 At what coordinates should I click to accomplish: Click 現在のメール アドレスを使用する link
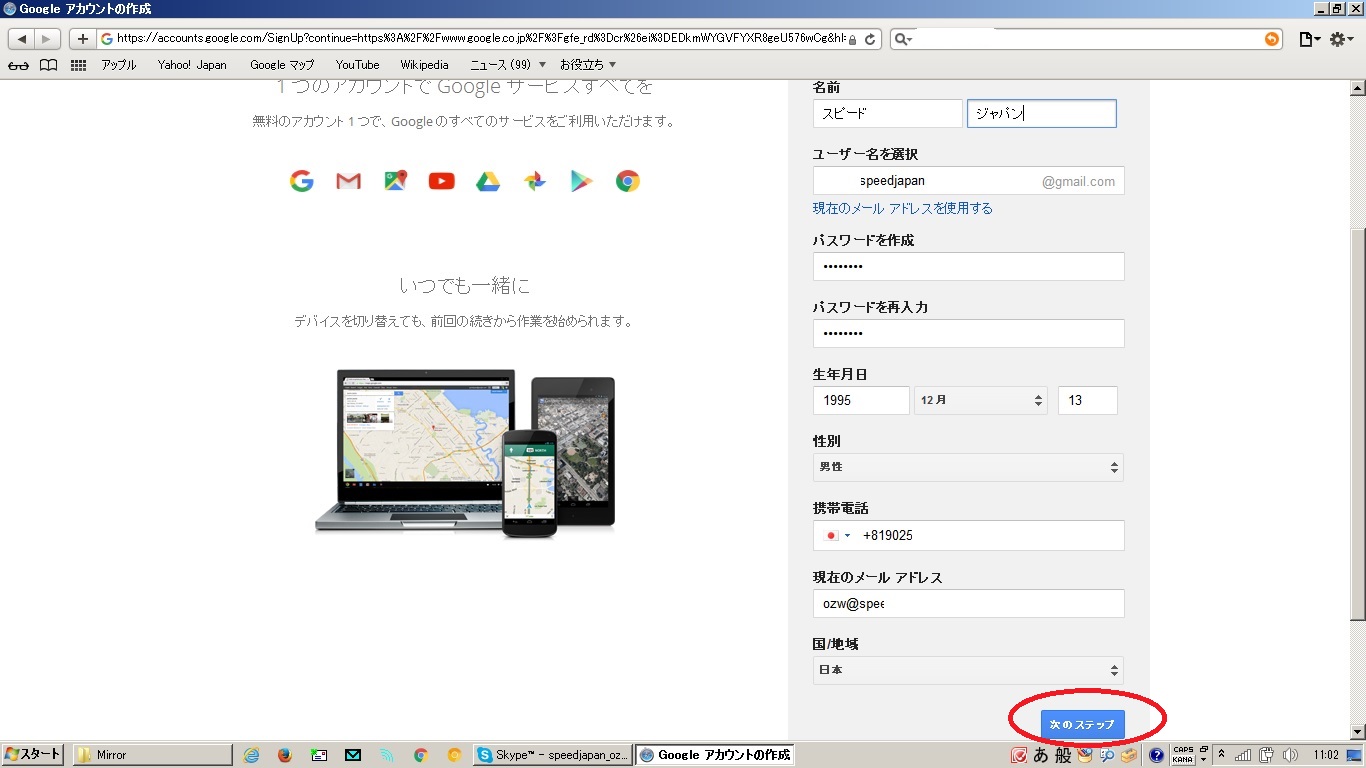point(903,208)
